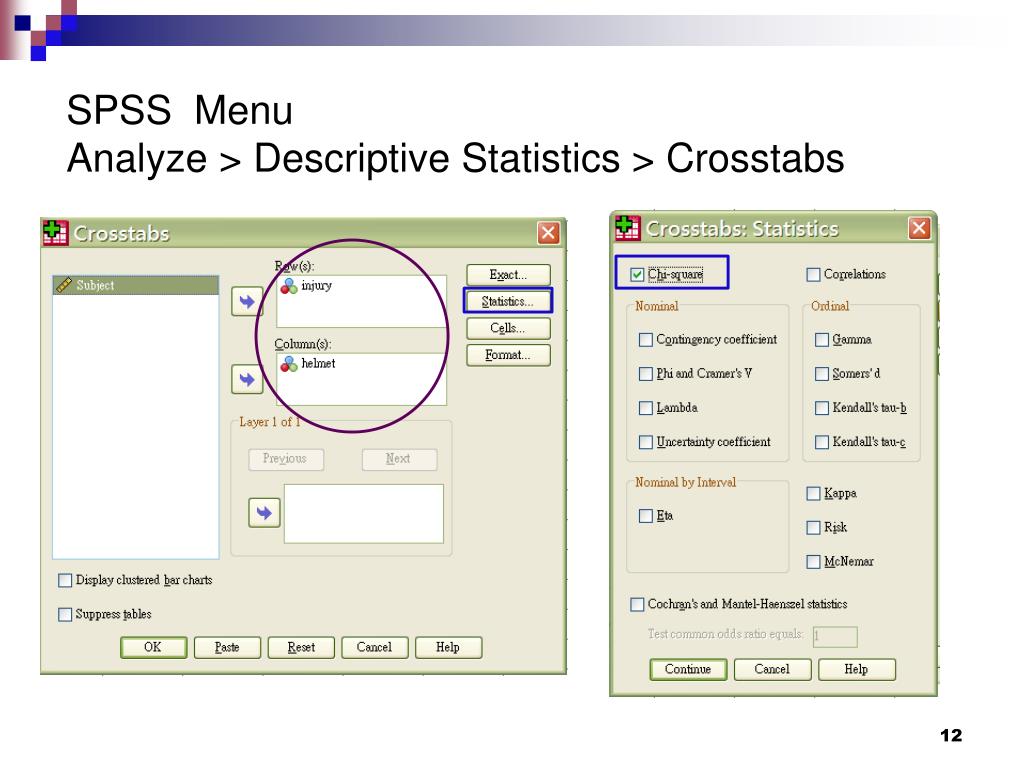This screenshot has width=1024, height=768.
Task: Open Help in the Crosstabs dialog
Action: [x=448, y=647]
